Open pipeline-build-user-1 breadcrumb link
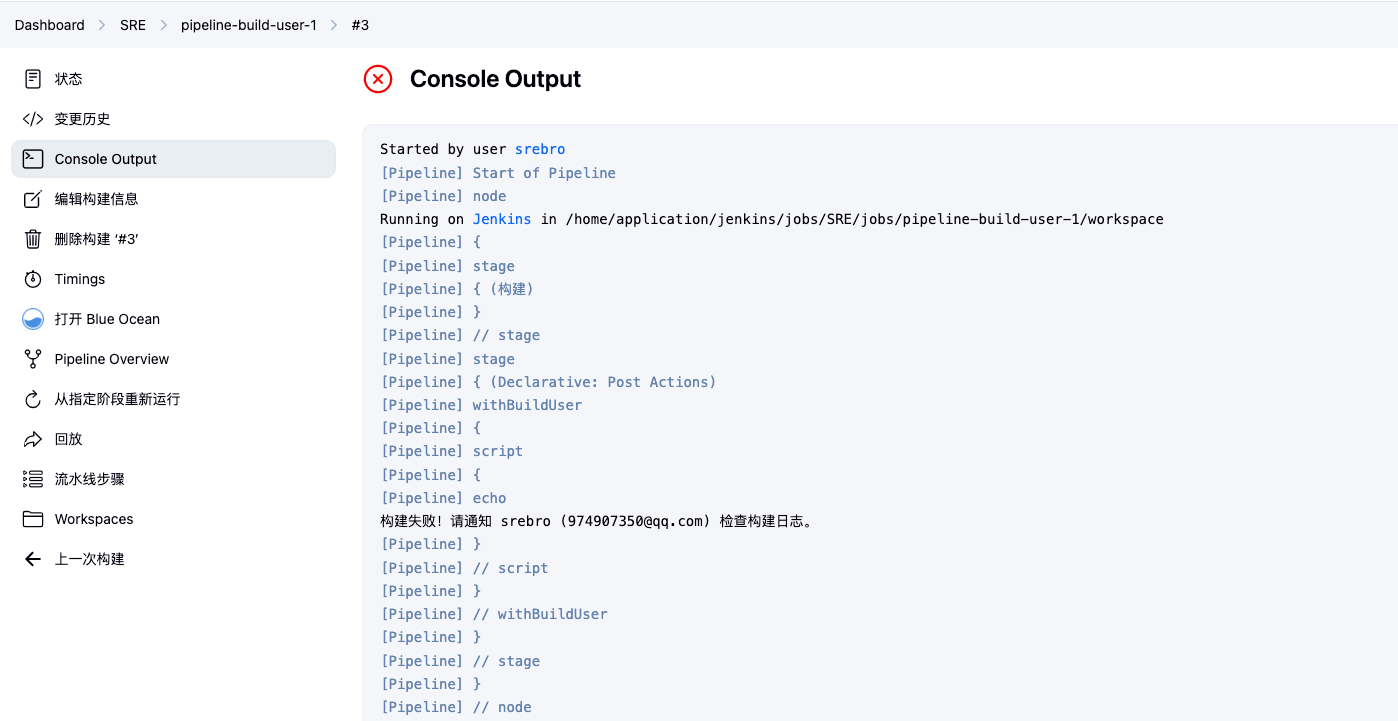 [x=248, y=25]
